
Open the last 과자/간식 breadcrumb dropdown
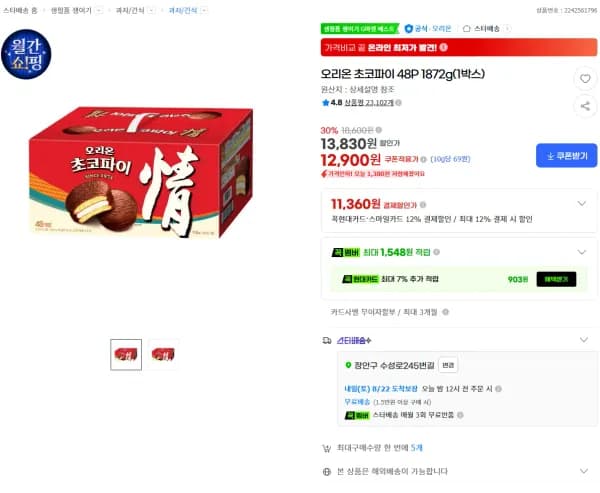[x=204, y=10]
